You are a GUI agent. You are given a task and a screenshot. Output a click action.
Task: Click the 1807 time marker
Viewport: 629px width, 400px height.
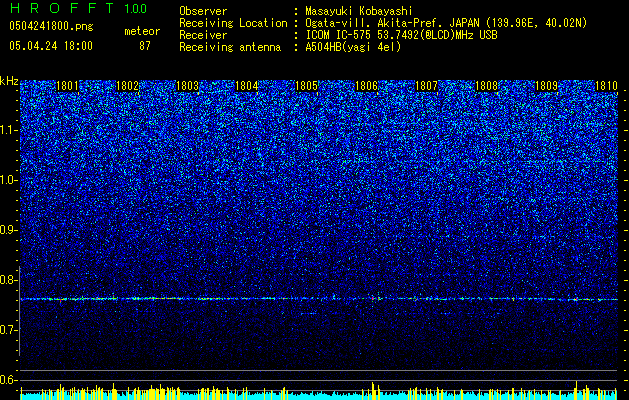(426, 86)
